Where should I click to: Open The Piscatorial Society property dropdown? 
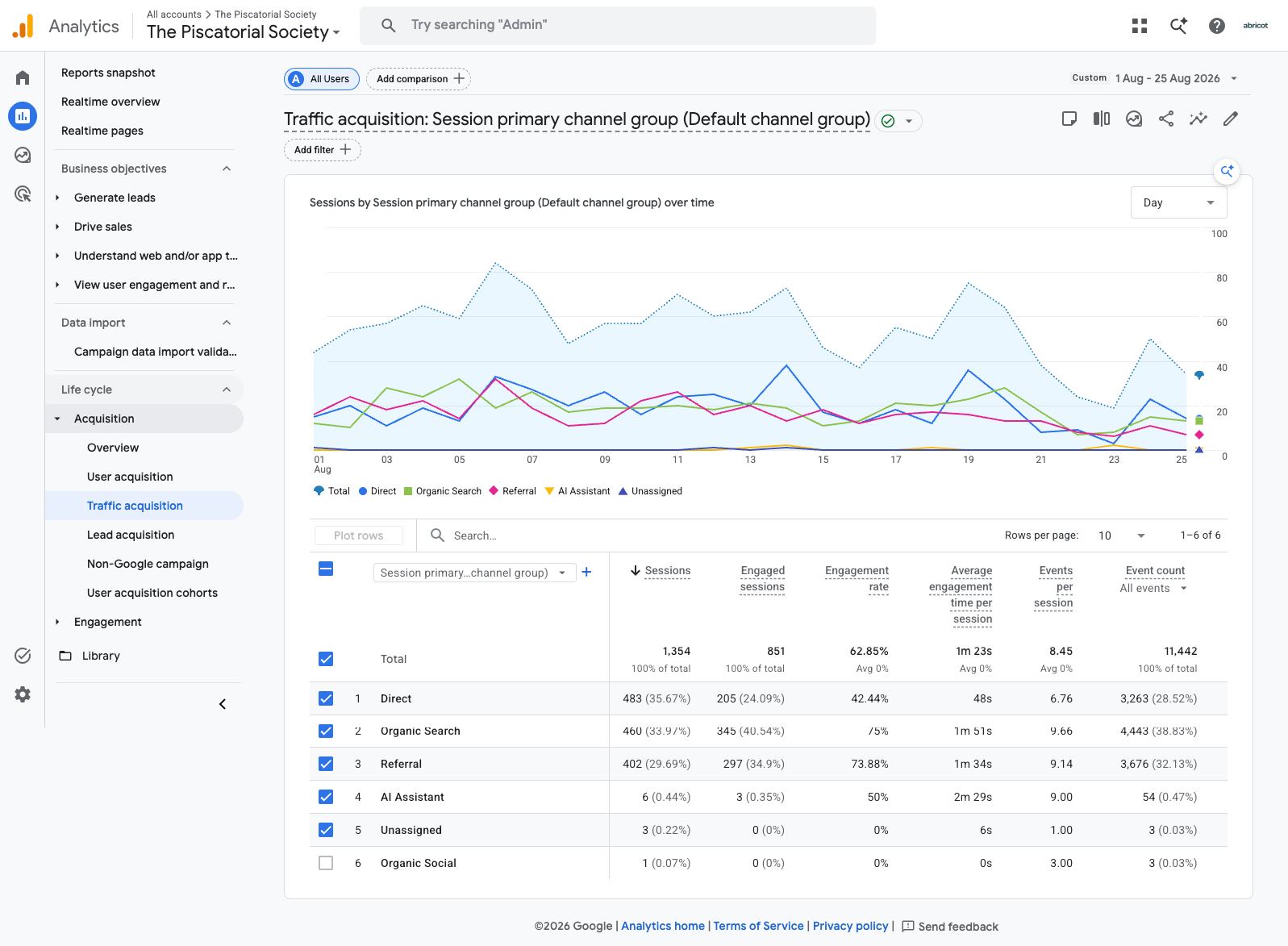[244, 32]
